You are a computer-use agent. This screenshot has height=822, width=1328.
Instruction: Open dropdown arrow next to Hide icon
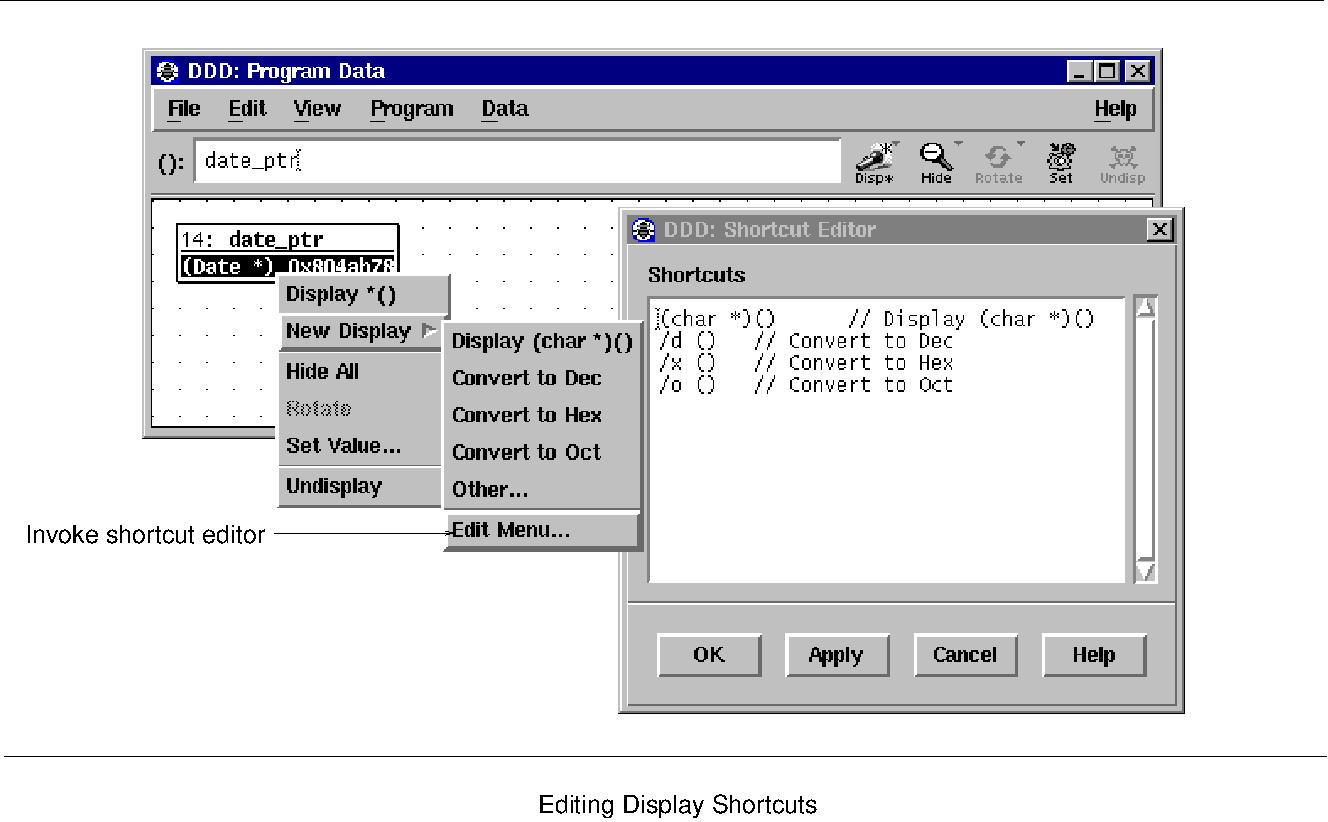coord(959,144)
